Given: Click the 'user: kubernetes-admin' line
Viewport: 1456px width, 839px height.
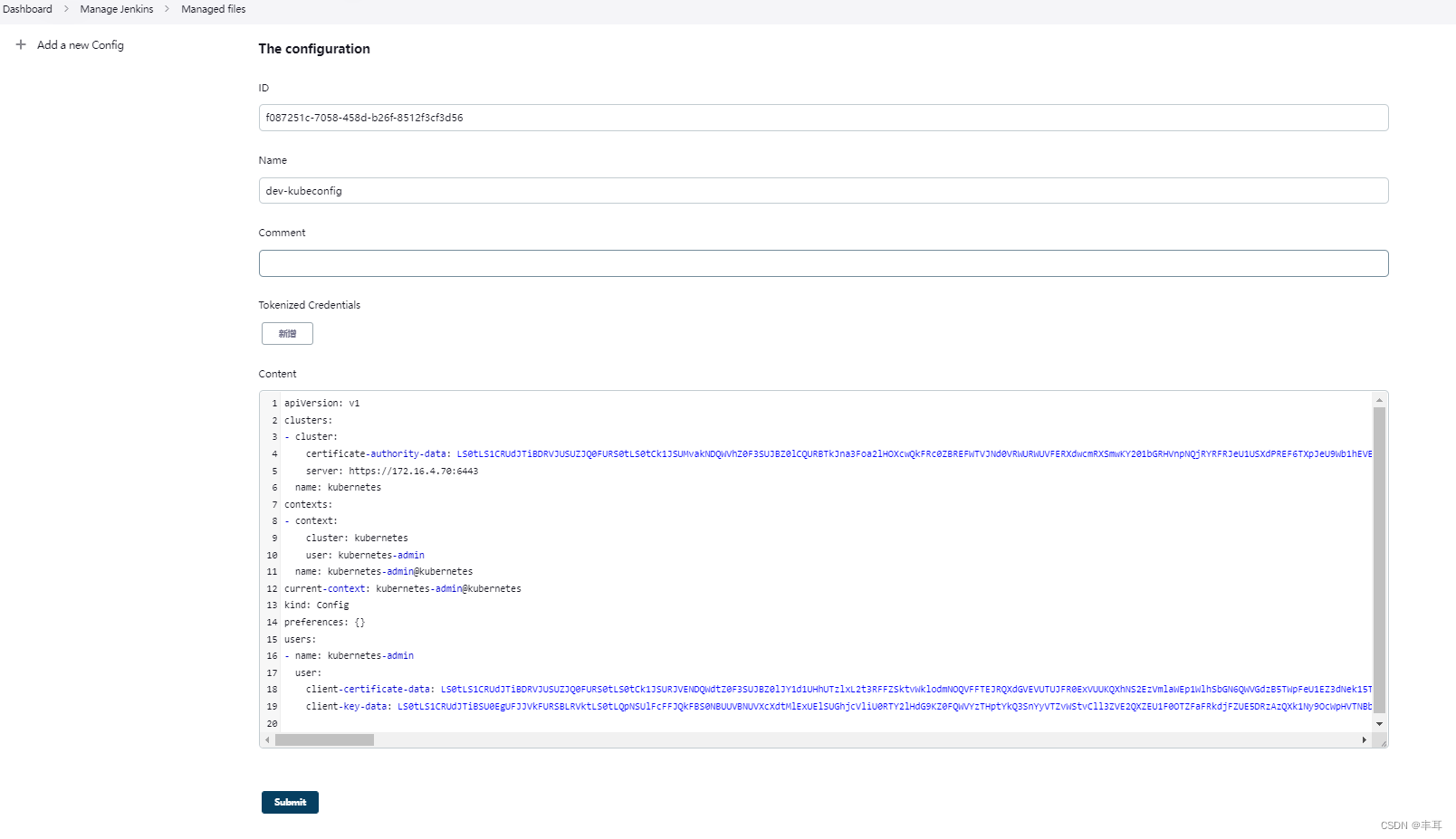Looking at the screenshot, I should [x=365, y=556].
